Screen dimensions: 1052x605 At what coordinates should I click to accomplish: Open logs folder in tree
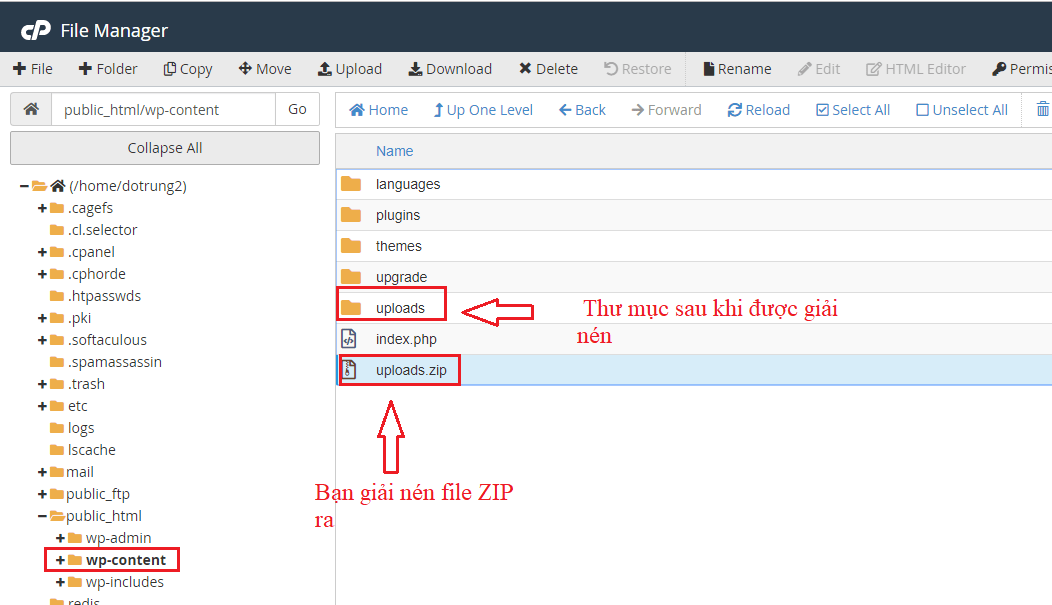(81, 428)
